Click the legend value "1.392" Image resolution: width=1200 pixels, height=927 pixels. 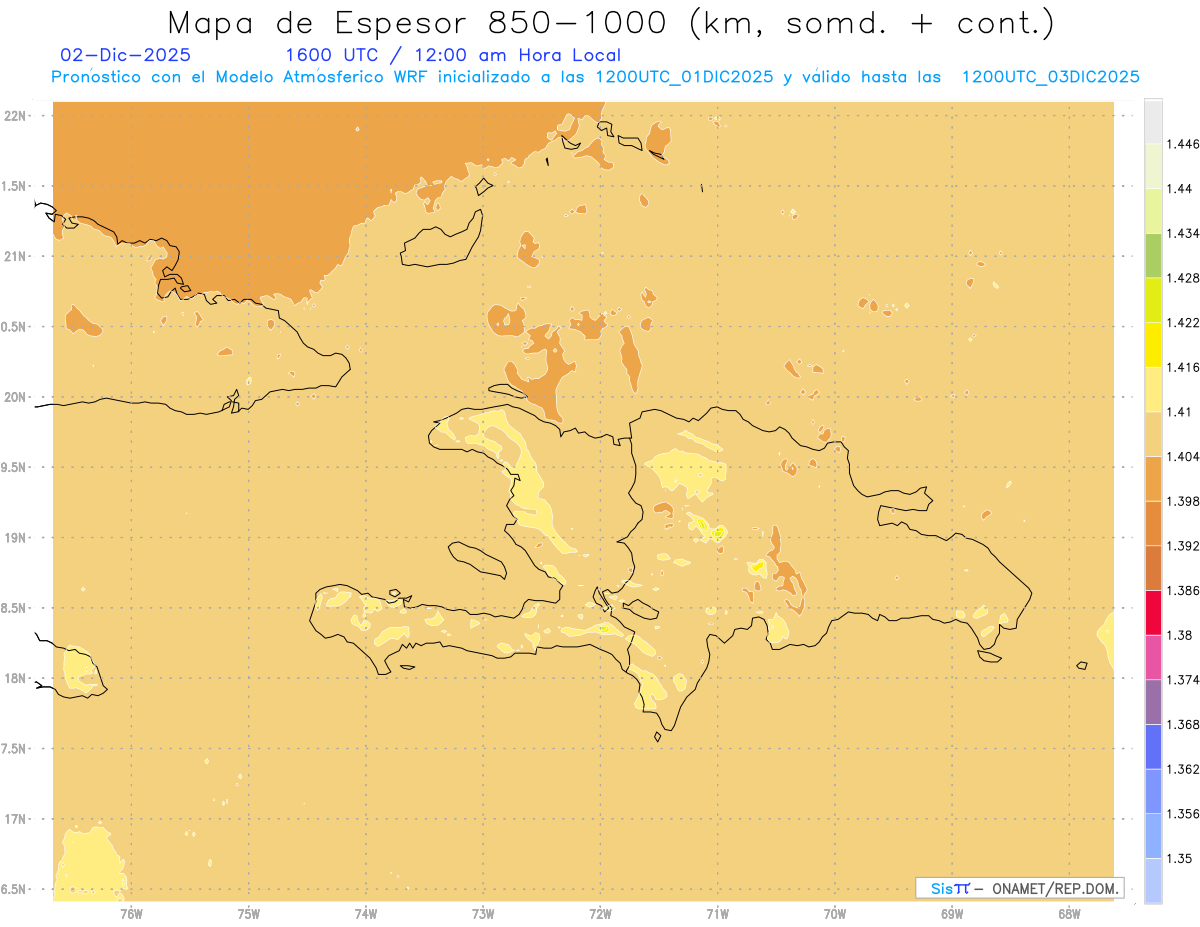1183,546
